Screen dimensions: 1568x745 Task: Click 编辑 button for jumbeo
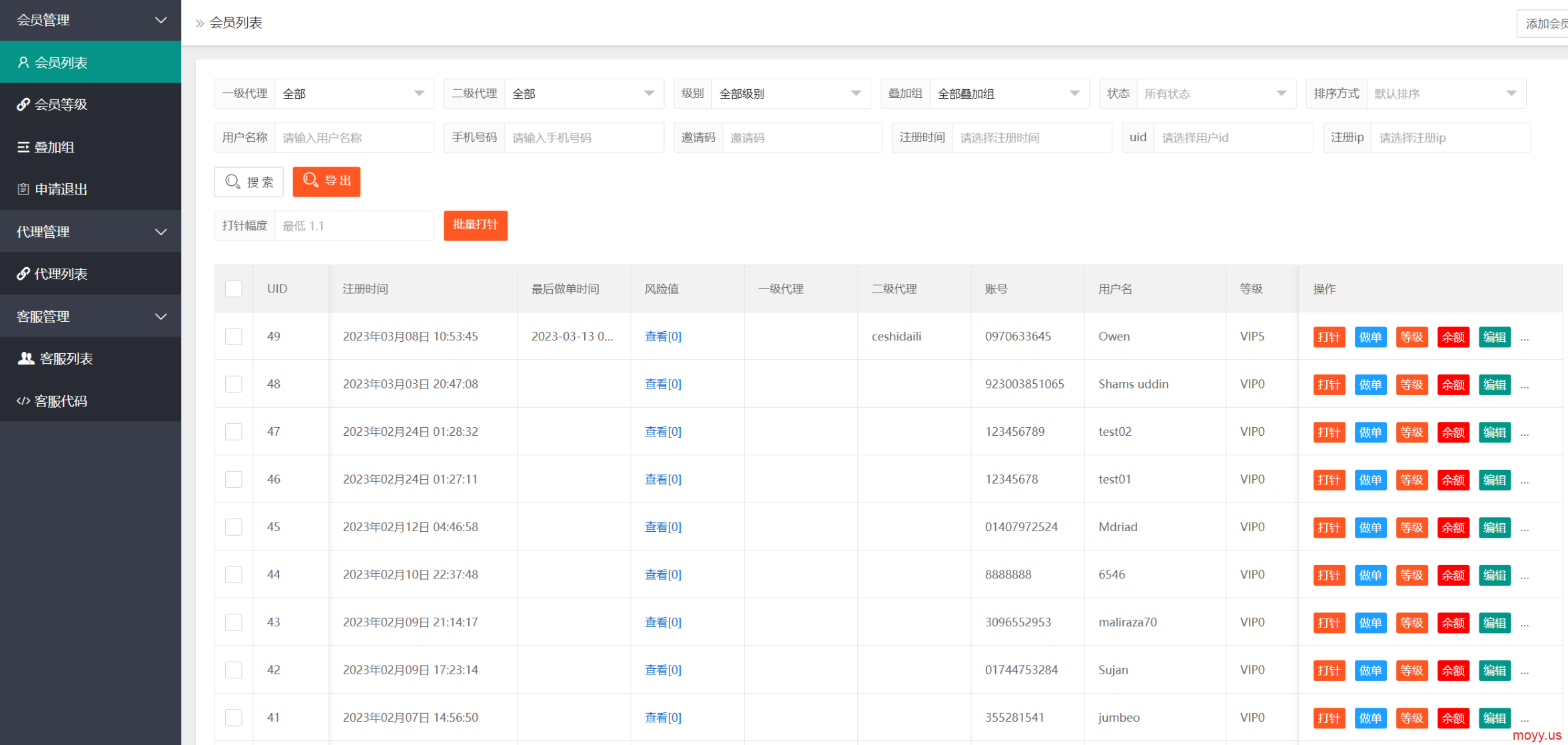[x=1494, y=718]
